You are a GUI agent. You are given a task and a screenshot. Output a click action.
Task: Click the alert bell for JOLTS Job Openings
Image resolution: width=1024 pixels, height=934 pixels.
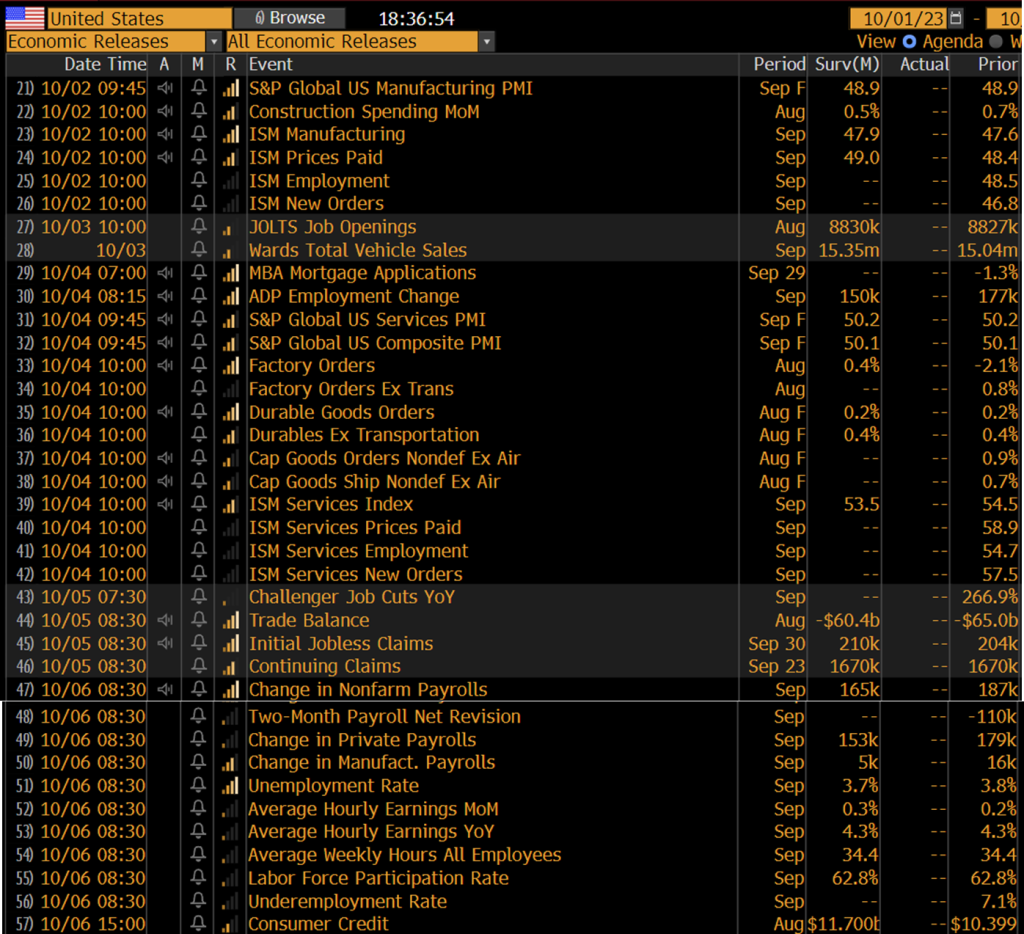point(199,227)
